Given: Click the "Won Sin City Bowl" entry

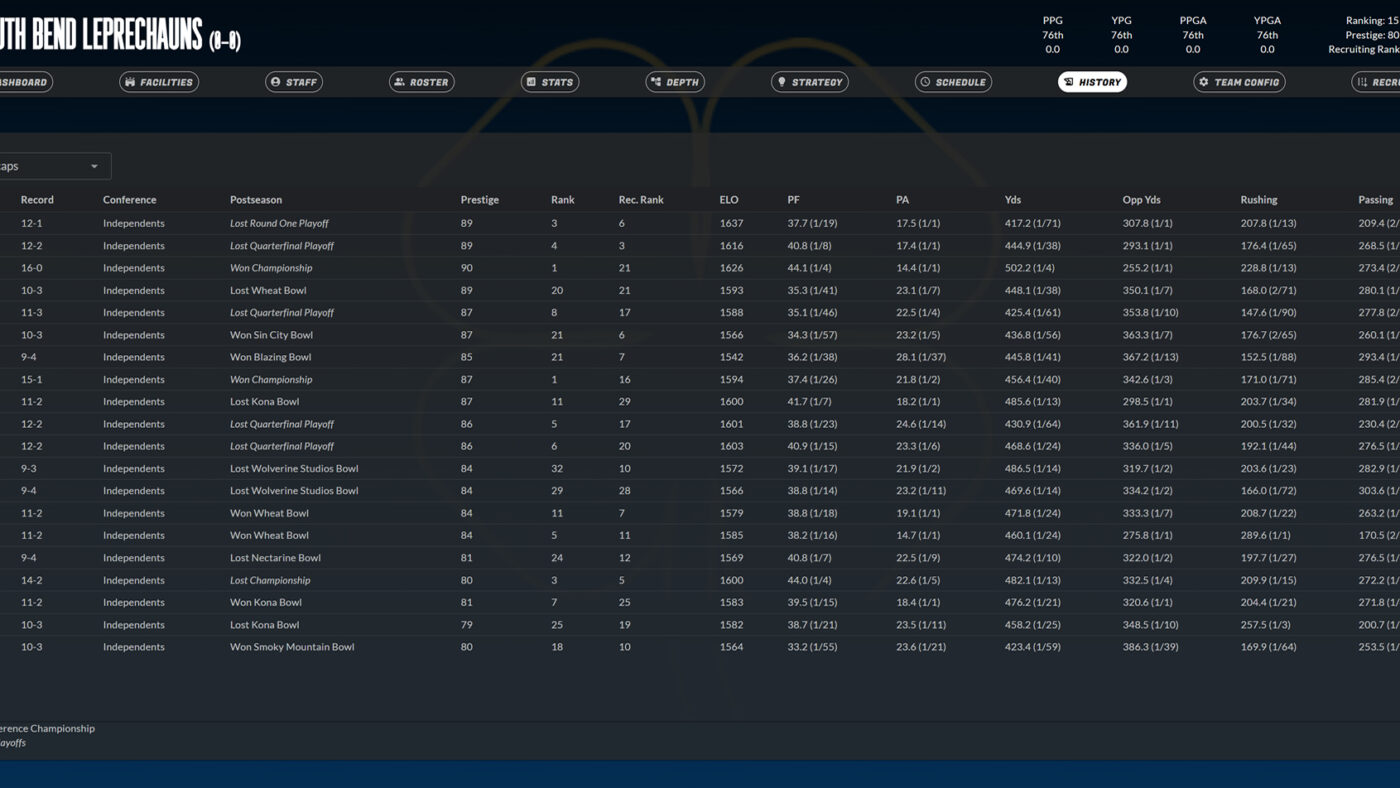Looking at the screenshot, I should (x=271, y=335).
